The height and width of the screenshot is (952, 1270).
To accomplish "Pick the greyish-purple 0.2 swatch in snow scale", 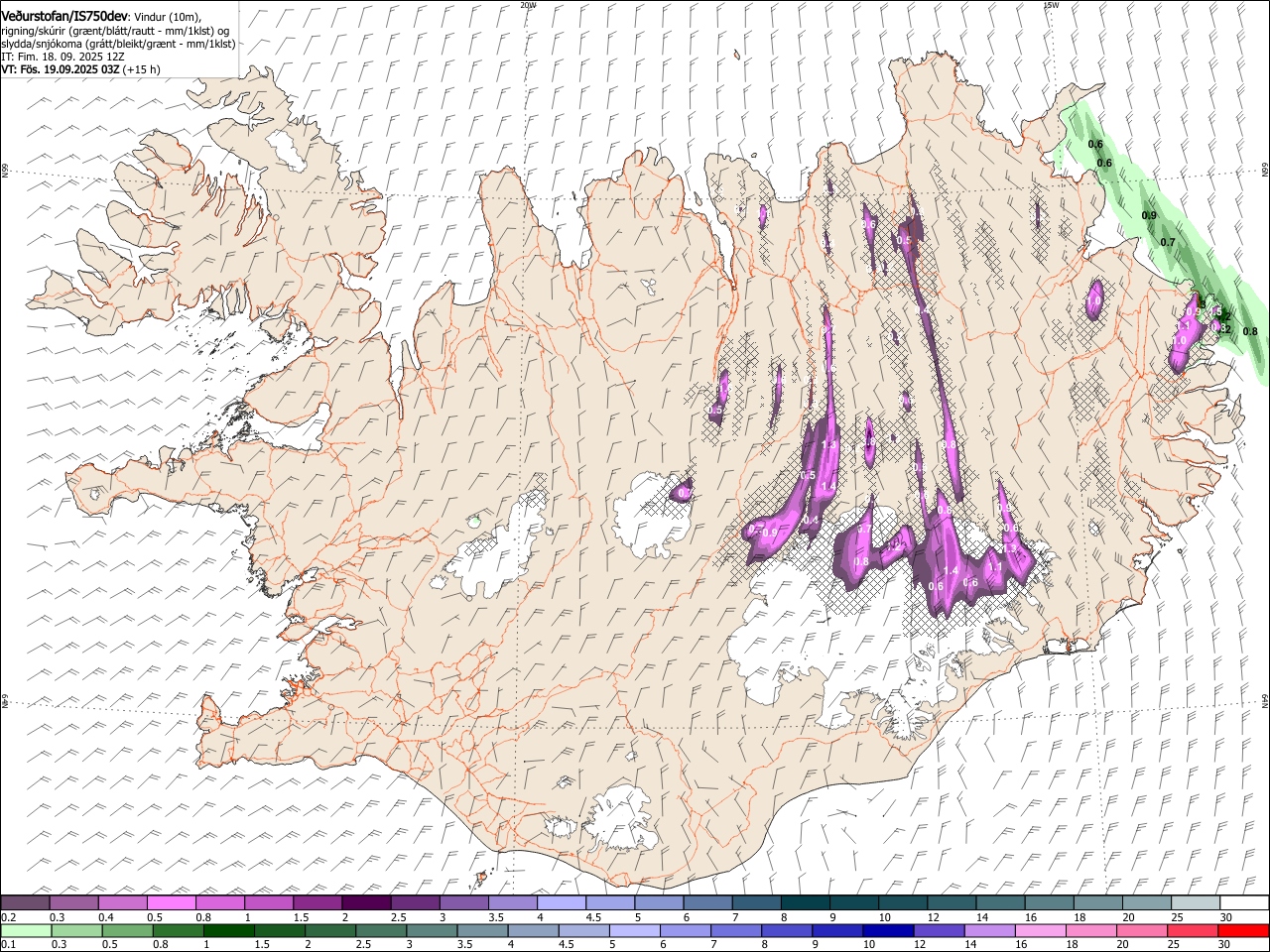I will (x=25, y=902).
